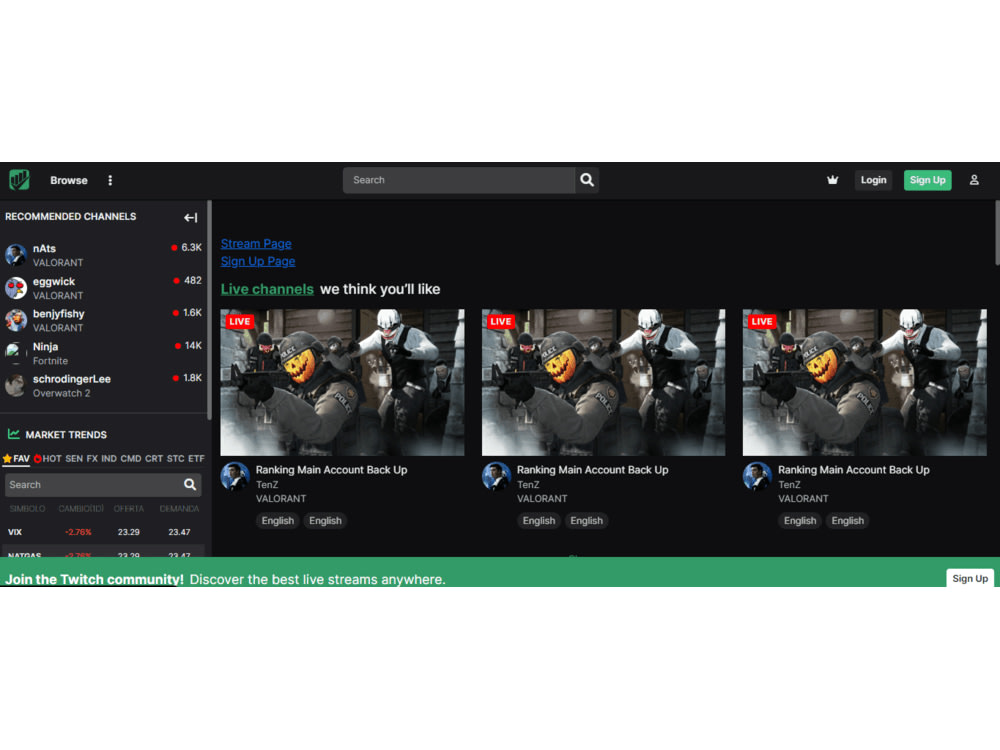Open the crown prime icon
Screen dimensions: 1000x750
832,180
